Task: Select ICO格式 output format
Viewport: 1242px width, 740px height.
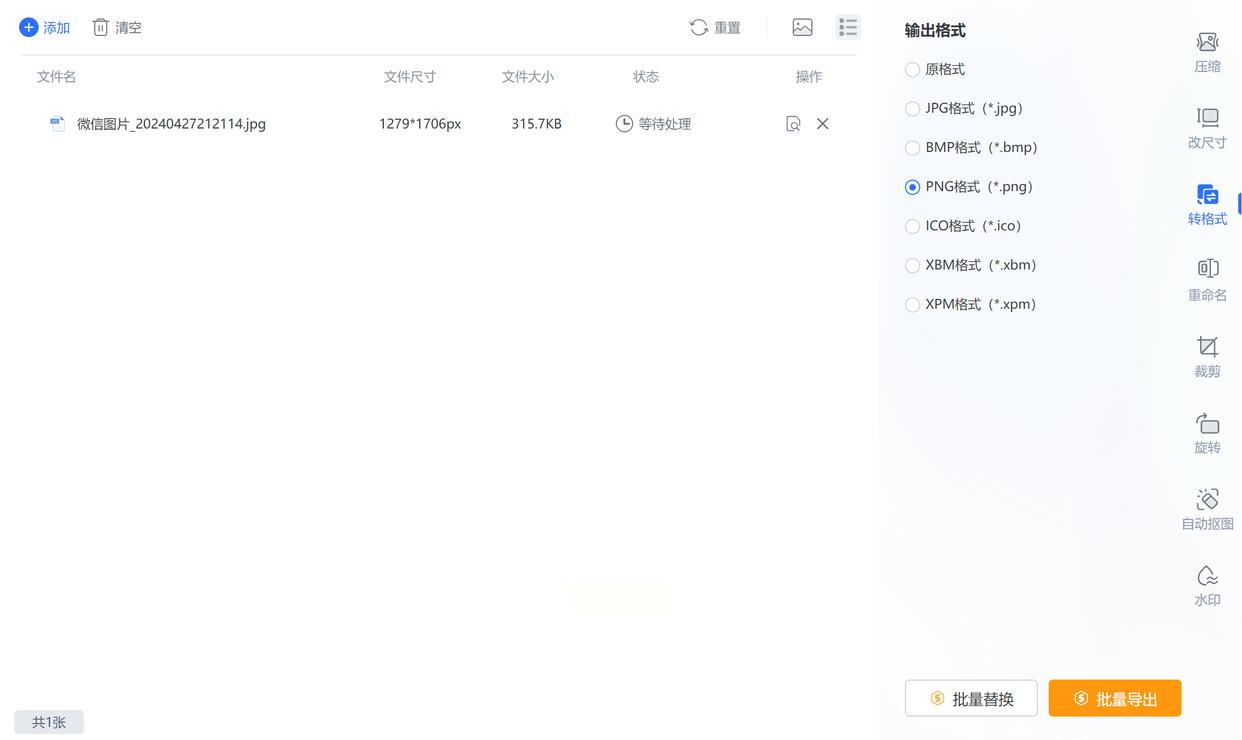Action: [912, 227]
